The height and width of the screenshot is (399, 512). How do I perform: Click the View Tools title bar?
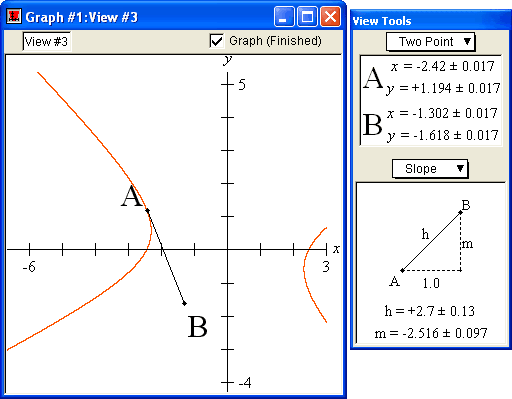pos(431,21)
